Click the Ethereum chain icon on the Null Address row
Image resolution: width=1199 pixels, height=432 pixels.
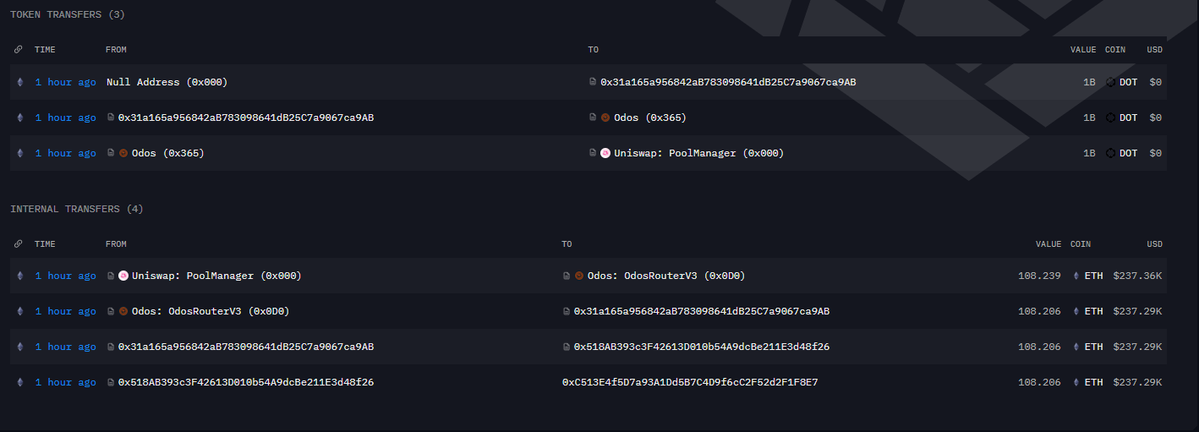point(18,82)
